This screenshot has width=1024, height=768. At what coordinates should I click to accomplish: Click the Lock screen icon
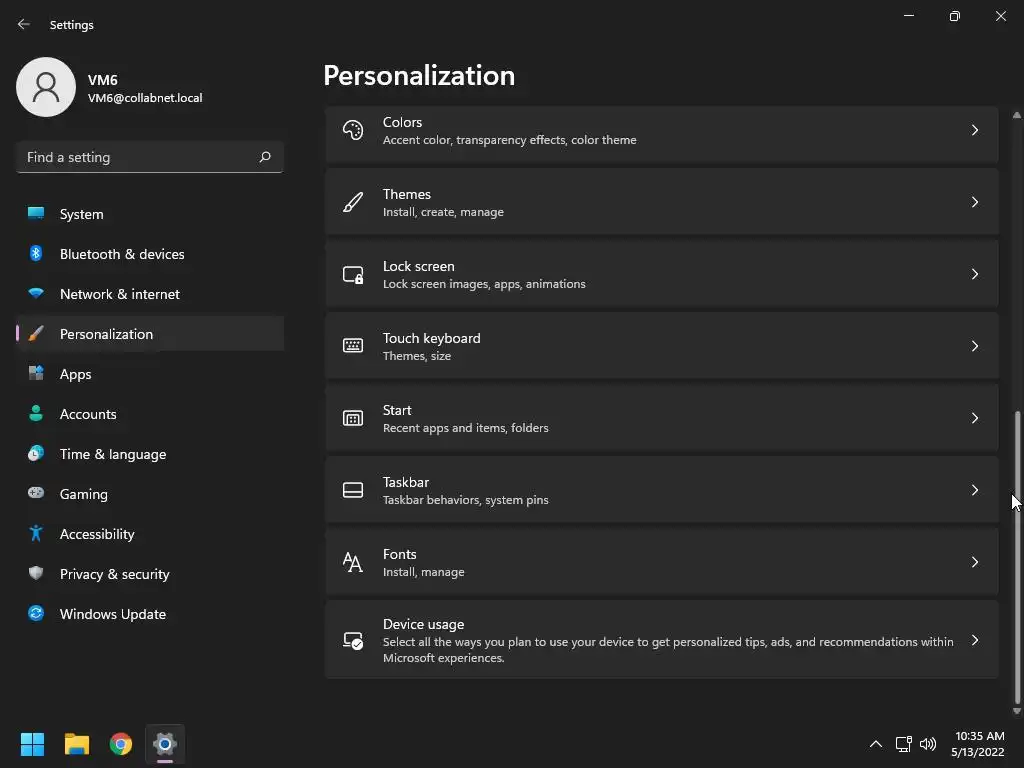pos(353,274)
